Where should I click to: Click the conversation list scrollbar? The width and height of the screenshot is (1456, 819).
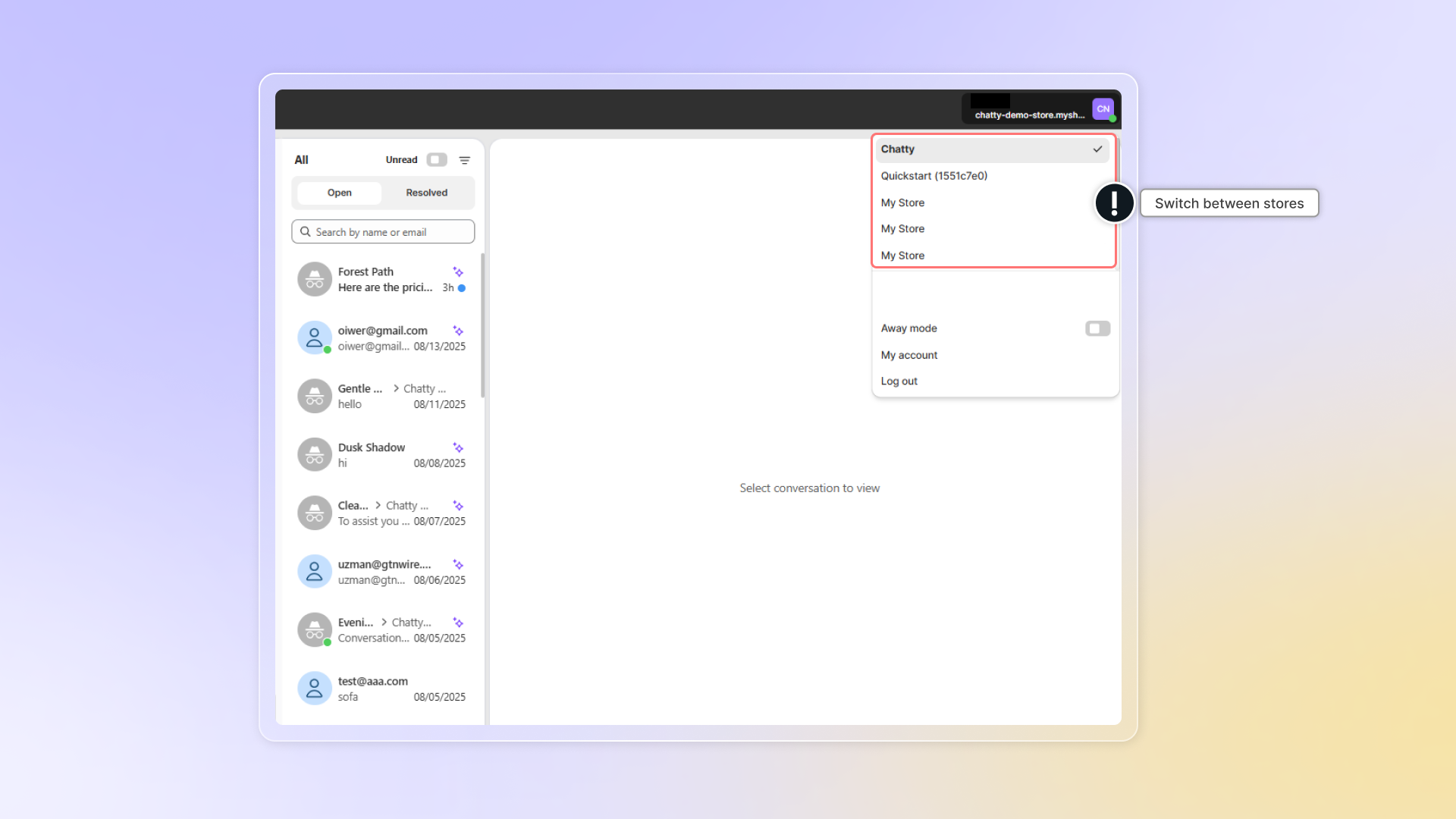482,326
